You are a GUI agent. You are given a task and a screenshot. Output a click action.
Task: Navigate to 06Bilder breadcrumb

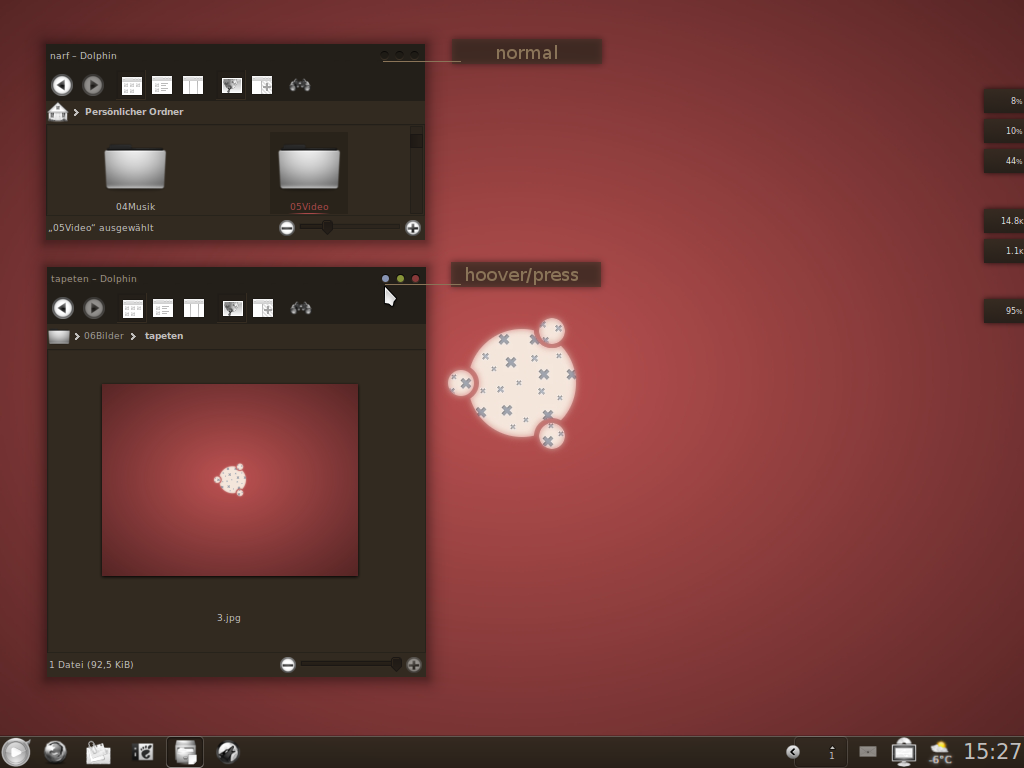(x=104, y=336)
